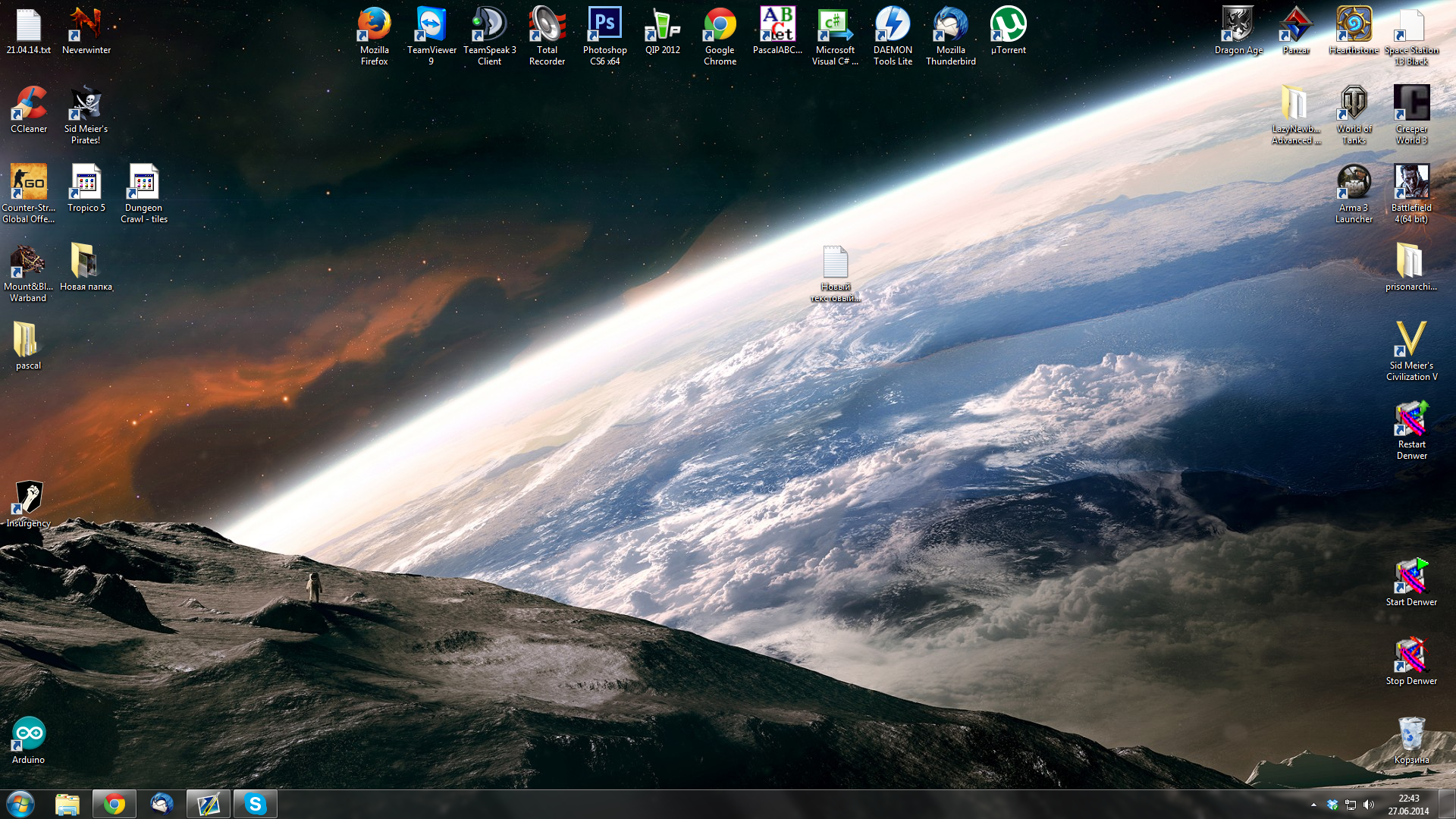Viewport: 1456px width, 819px height.
Task: Select the Google Chrome desktop shortcut
Action: 720,36
